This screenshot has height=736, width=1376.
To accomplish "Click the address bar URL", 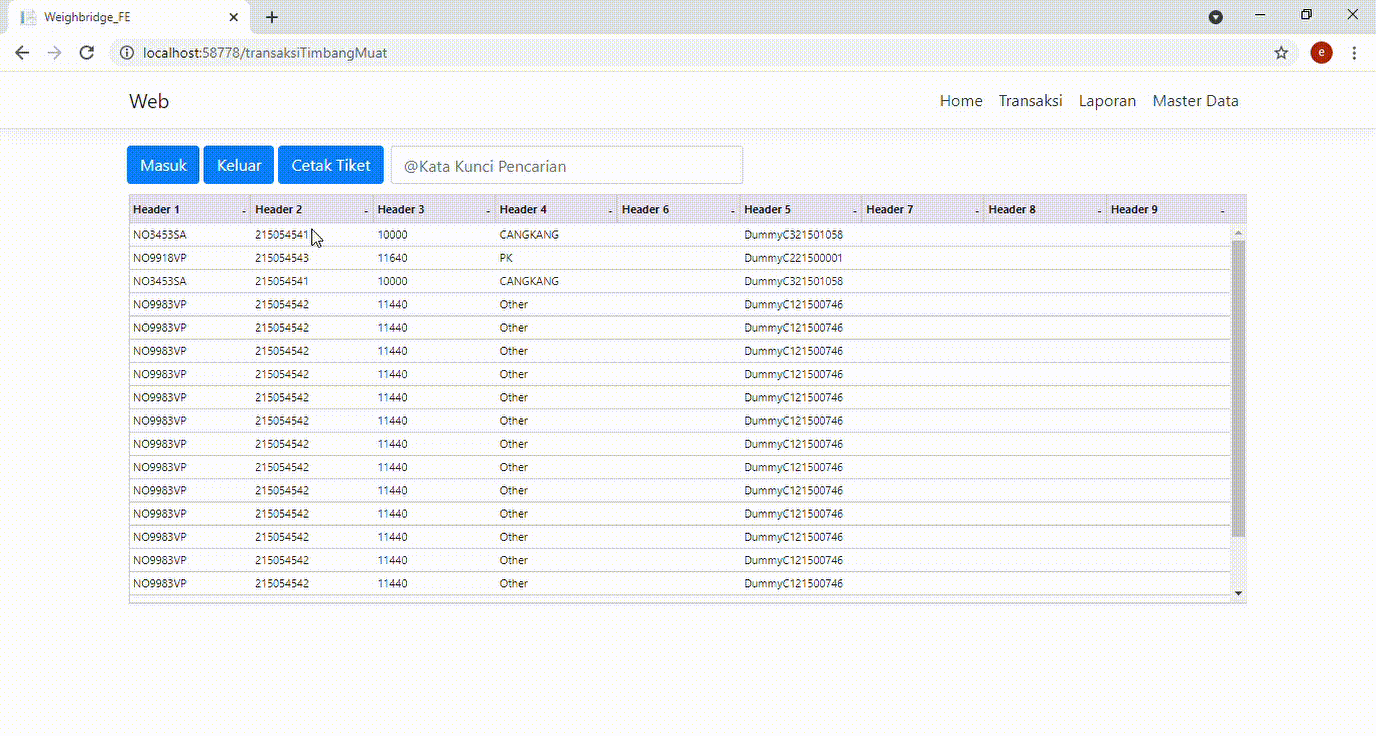I will [x=265, y=53].
